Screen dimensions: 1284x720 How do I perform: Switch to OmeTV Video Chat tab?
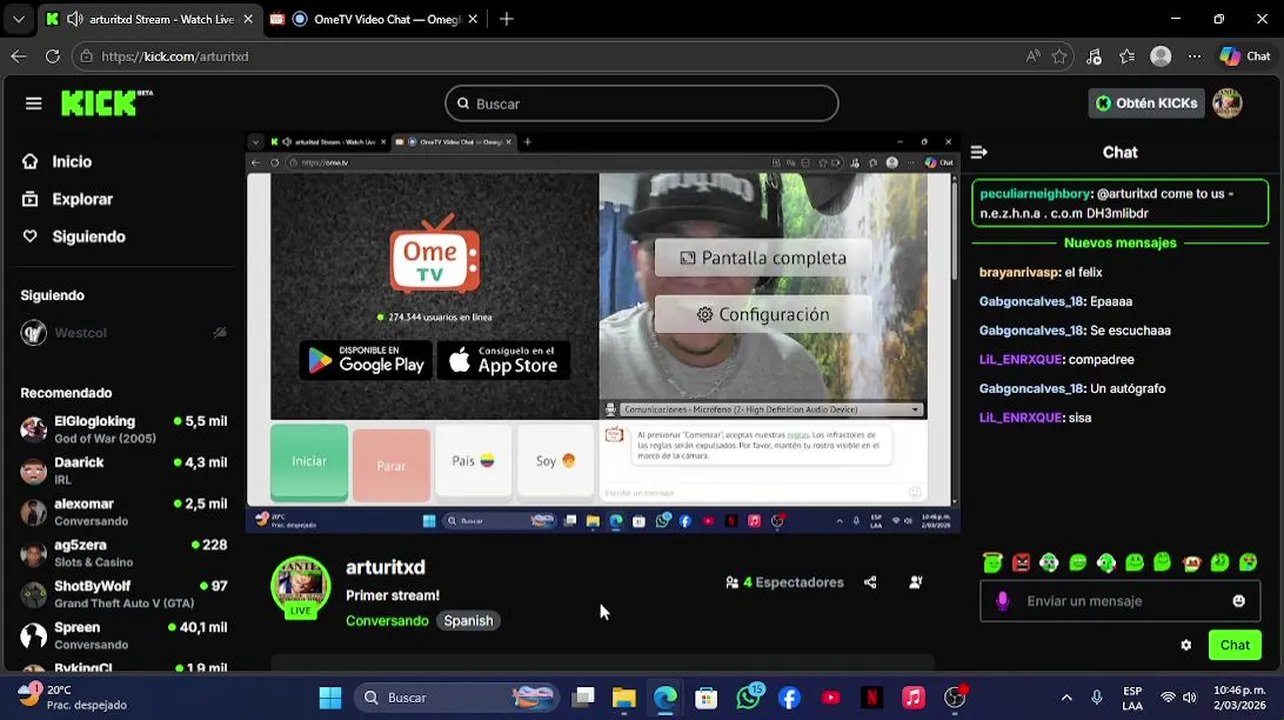(x=376, y=19)
